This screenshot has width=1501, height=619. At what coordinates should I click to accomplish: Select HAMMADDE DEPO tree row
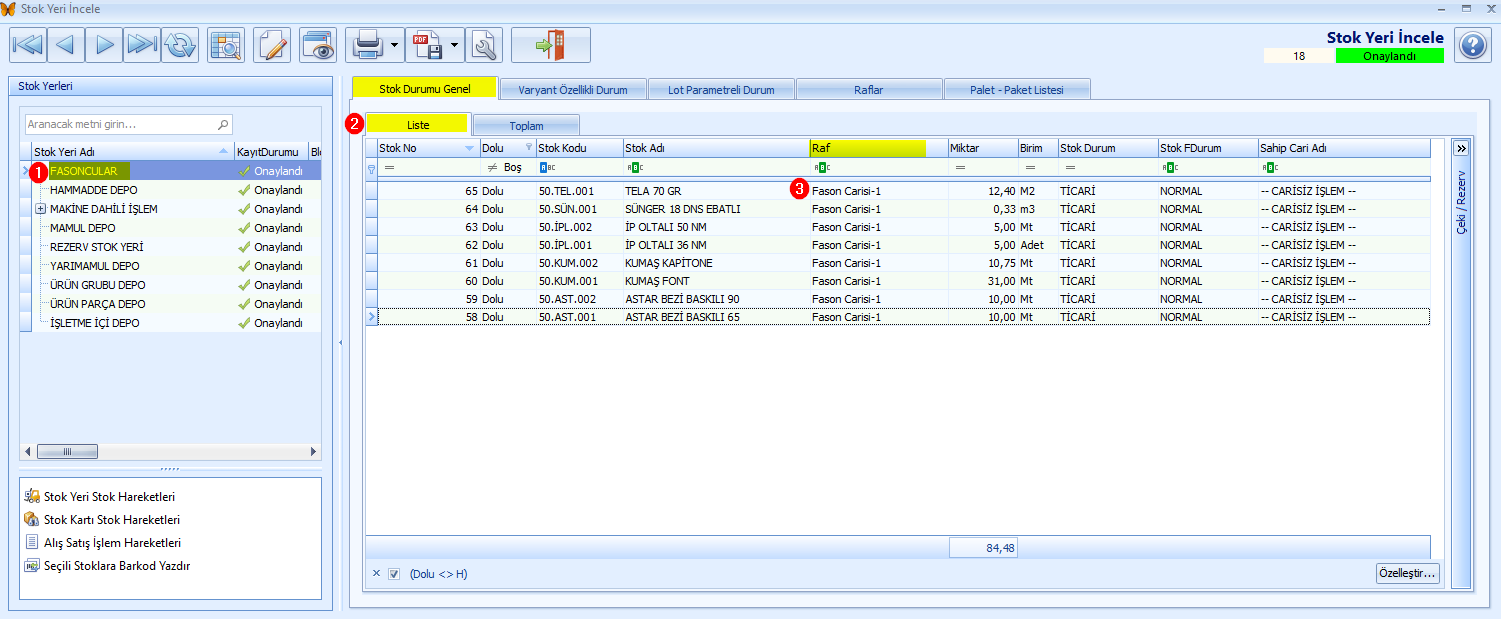(94, 190)
